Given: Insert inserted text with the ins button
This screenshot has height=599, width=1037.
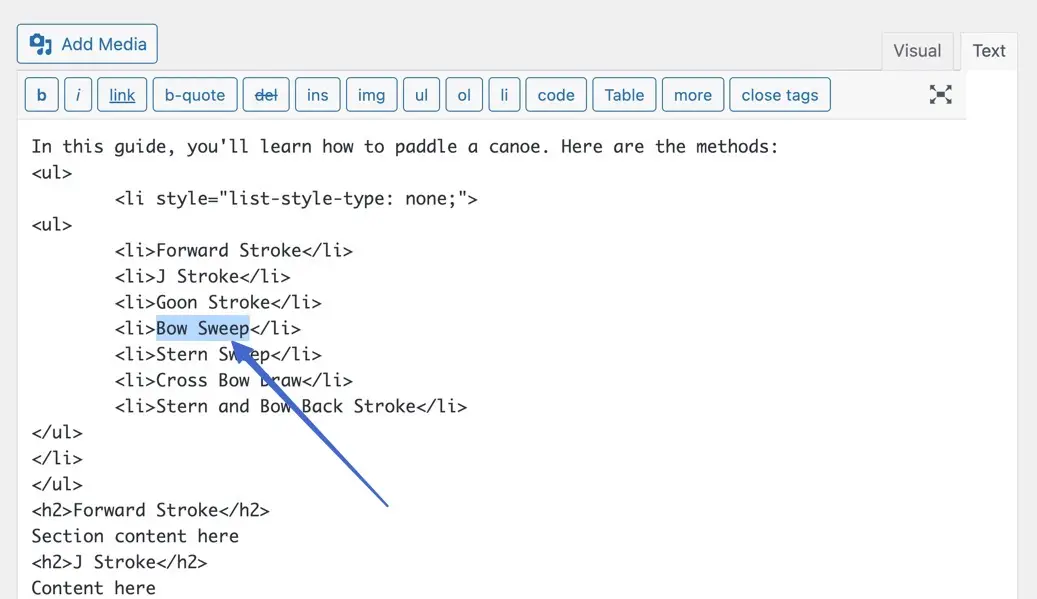Looking at the screenshot, I should coord(317,94).
